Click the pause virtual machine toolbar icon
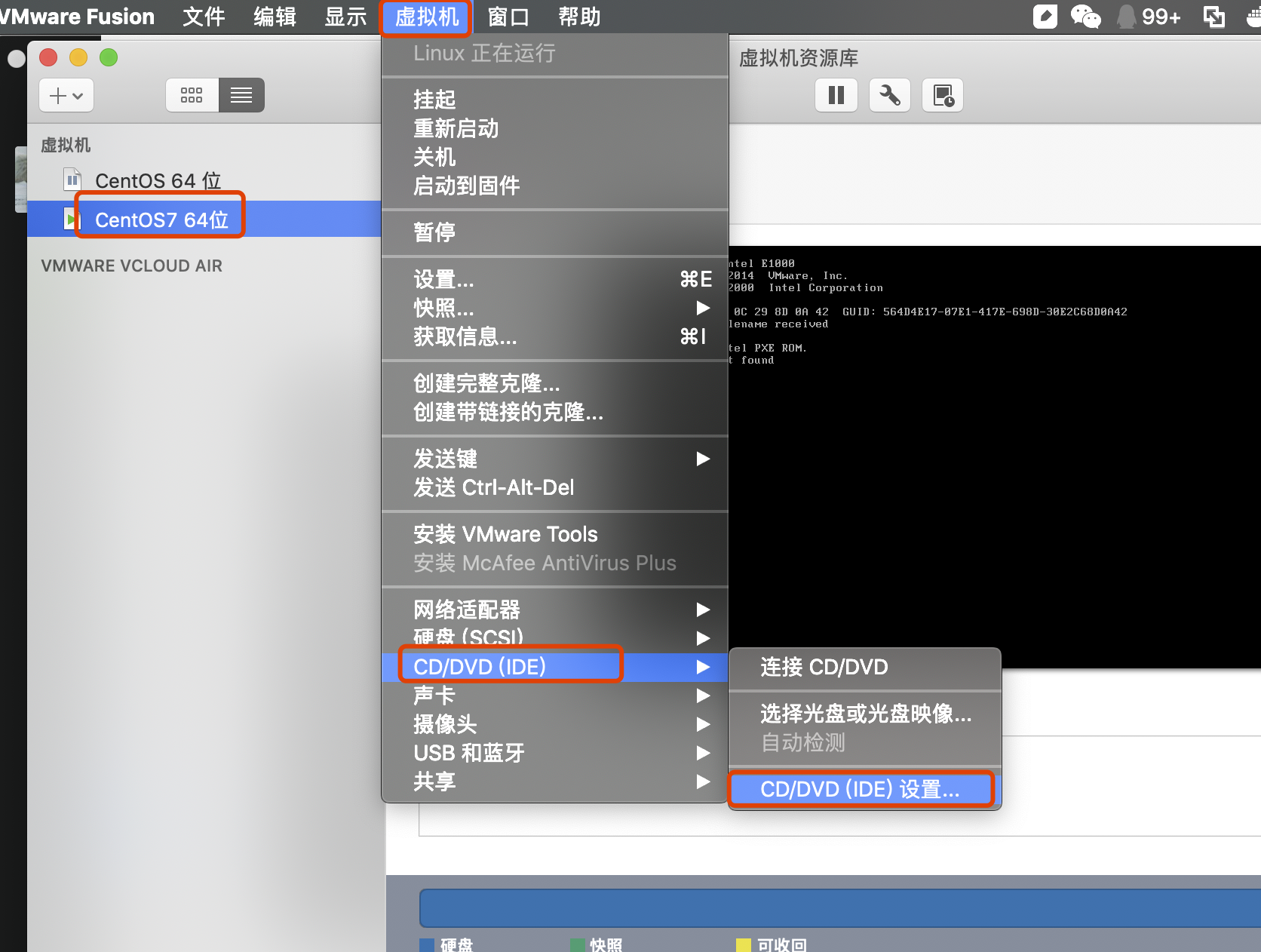Viewport: 1261px width, 952px height. (836, 95)
